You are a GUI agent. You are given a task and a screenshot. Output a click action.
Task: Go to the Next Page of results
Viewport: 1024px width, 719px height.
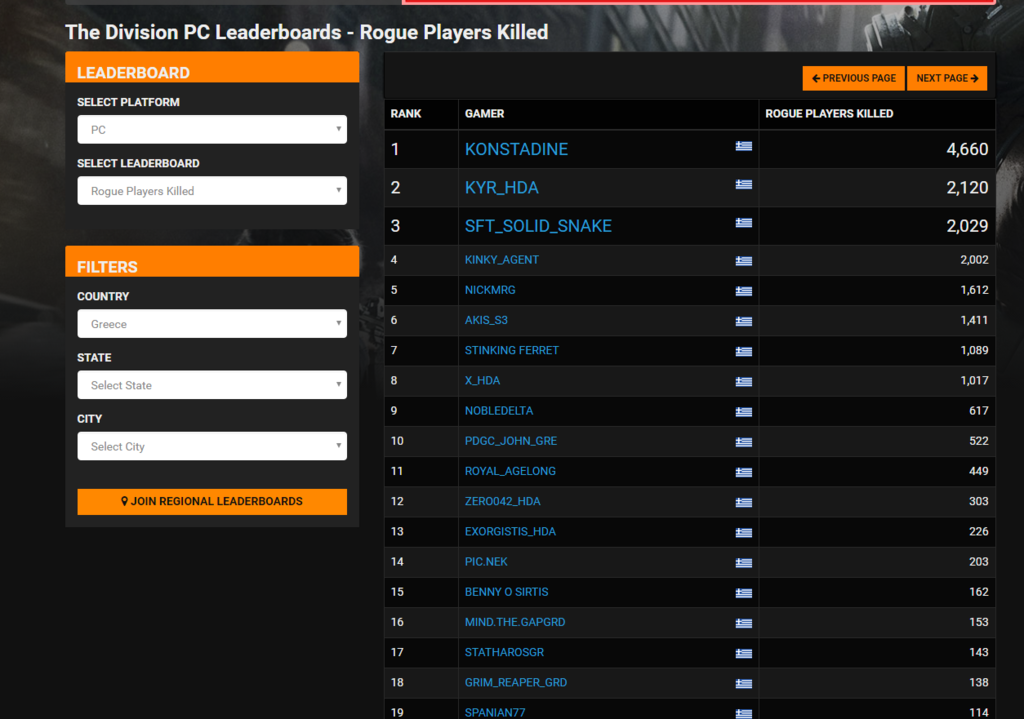point(946,78)
